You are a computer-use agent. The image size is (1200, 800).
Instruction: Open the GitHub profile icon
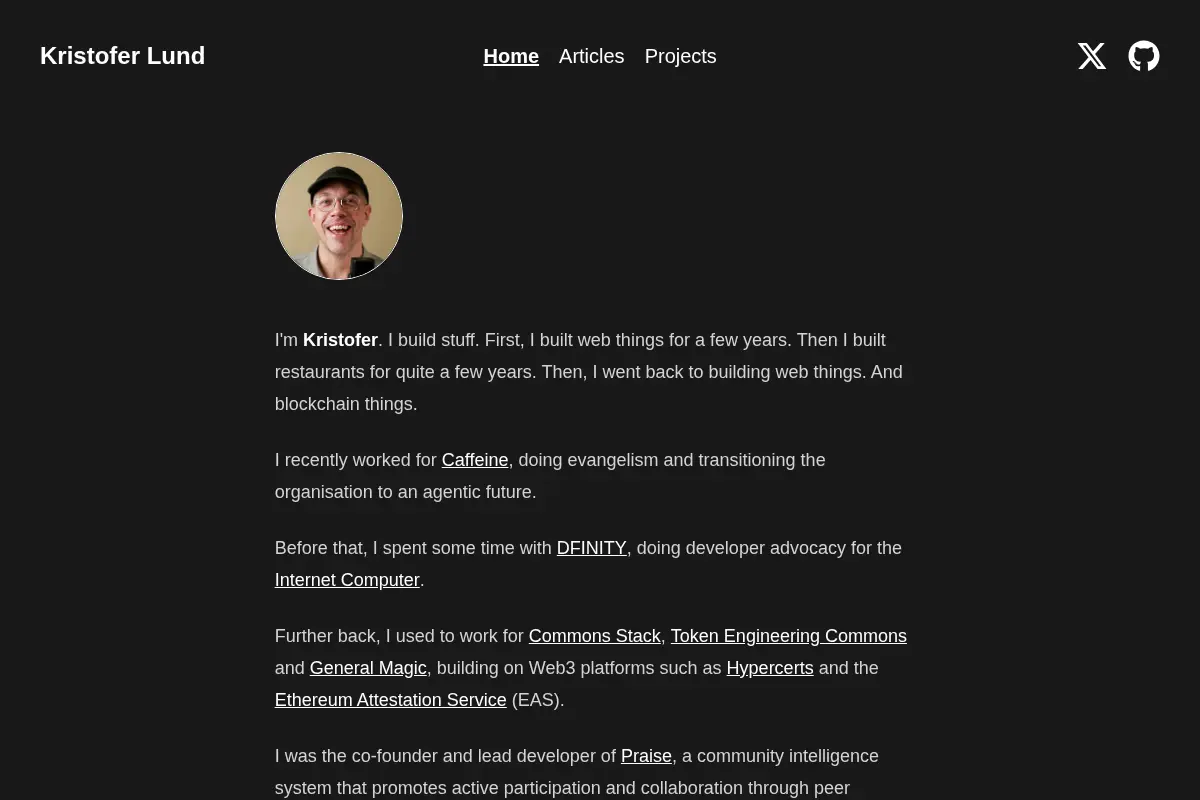click(1144, 56)
